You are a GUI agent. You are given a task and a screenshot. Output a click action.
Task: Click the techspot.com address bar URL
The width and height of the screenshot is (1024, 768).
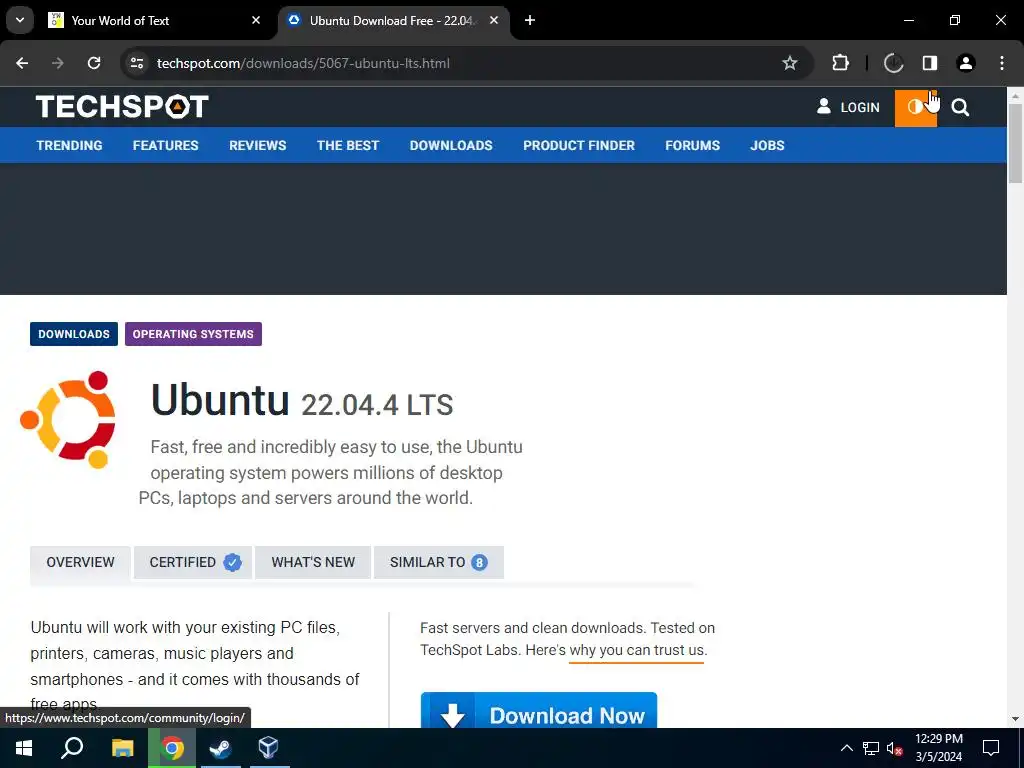[x=303, y=63]
